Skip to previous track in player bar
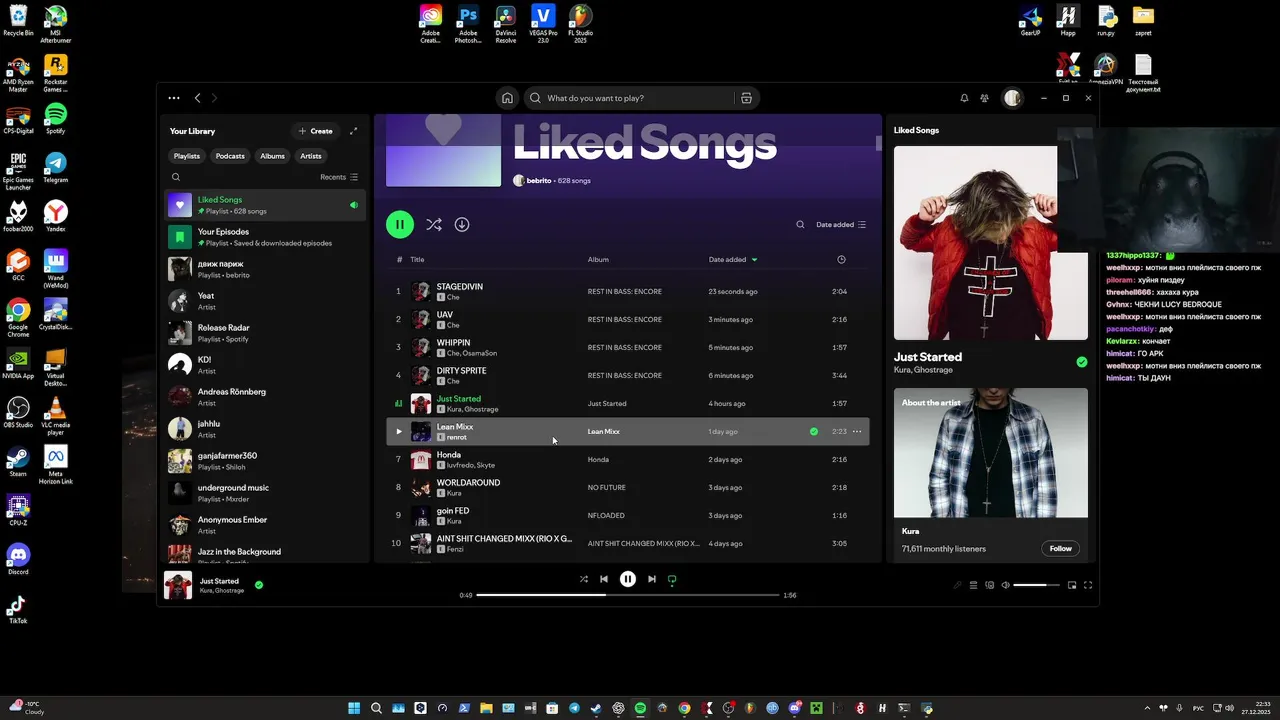 [x=604, y=579]
